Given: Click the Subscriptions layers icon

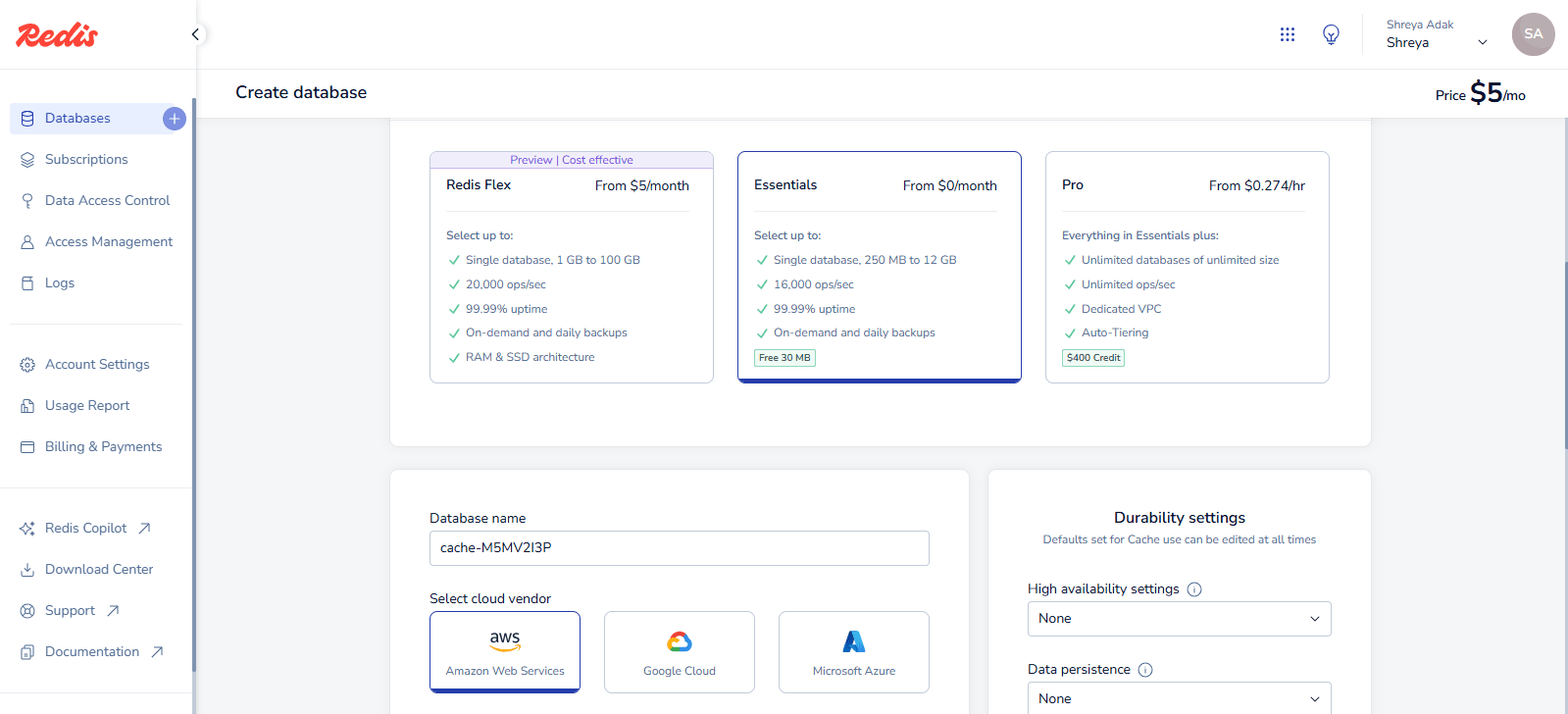Looking at the screenshot, I should [27, 160].
